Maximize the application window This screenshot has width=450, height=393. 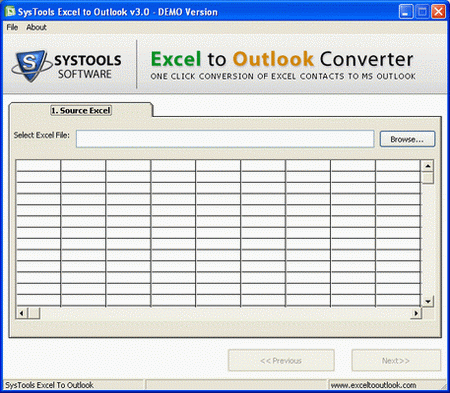tap(422, 12)
